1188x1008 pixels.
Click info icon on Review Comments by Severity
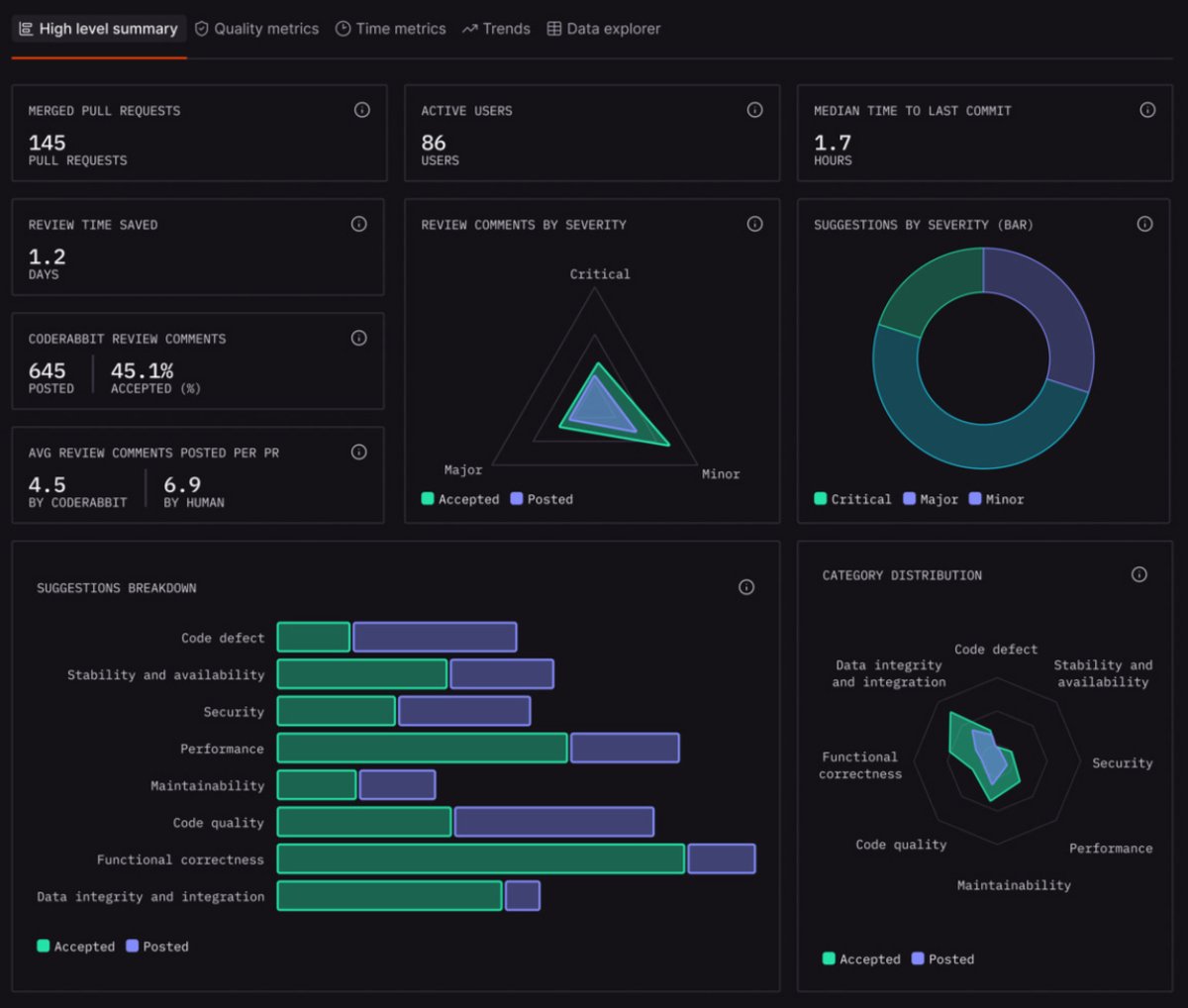click(754, 224)
